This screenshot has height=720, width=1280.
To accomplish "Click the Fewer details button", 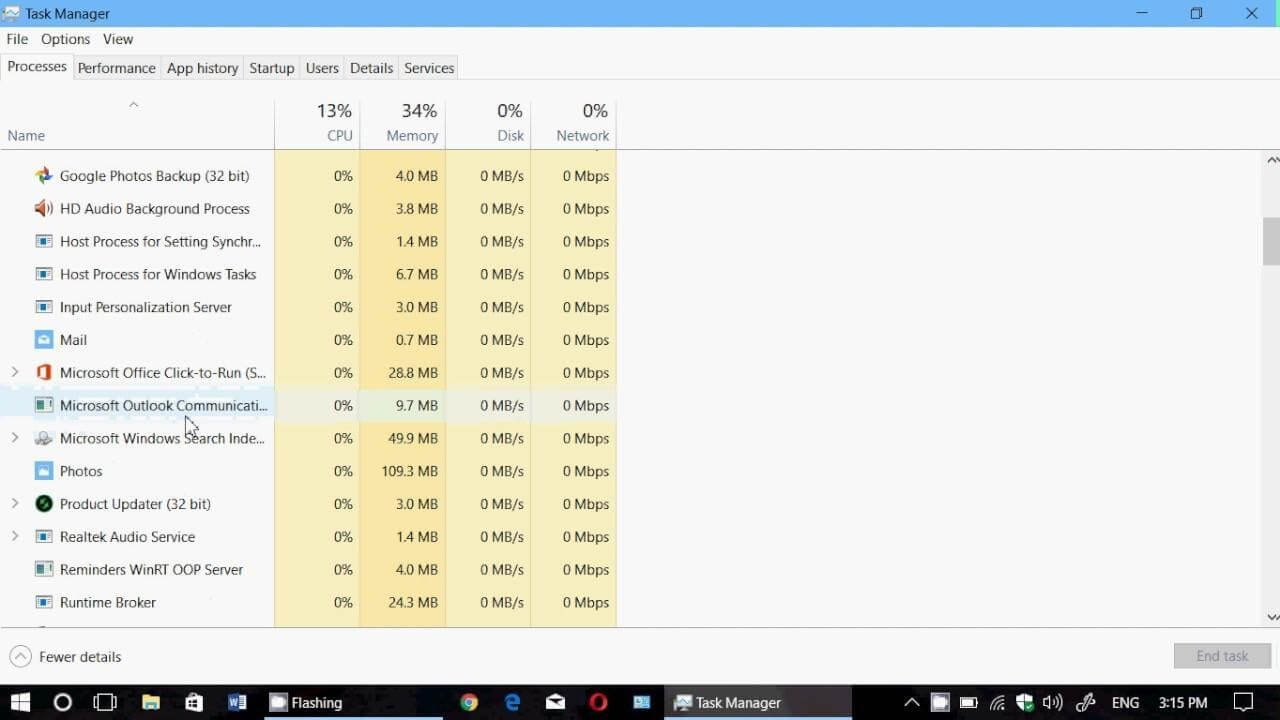I will coord(65,656).
